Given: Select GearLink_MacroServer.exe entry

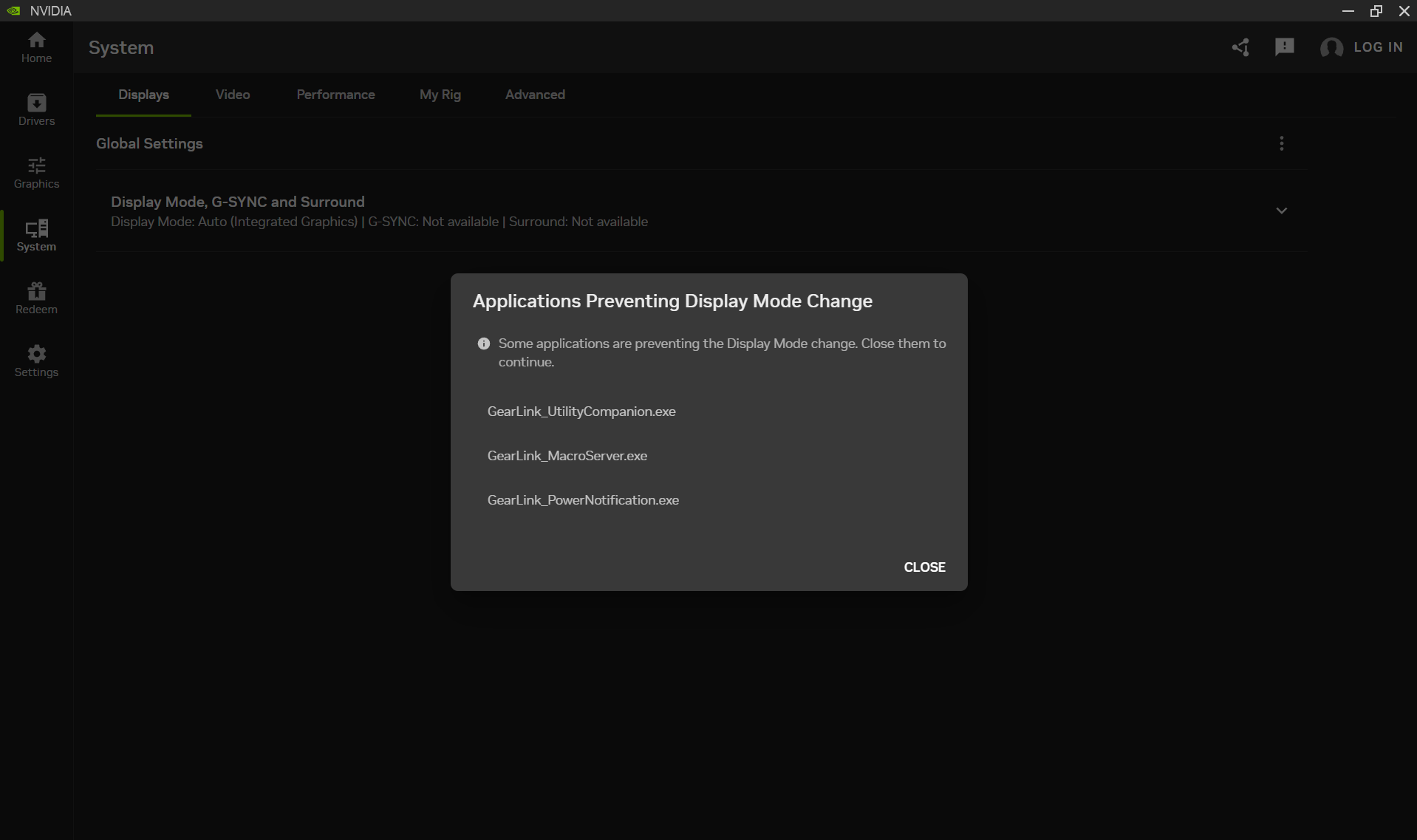Looking at the screenshot, I should click(567, 456).
